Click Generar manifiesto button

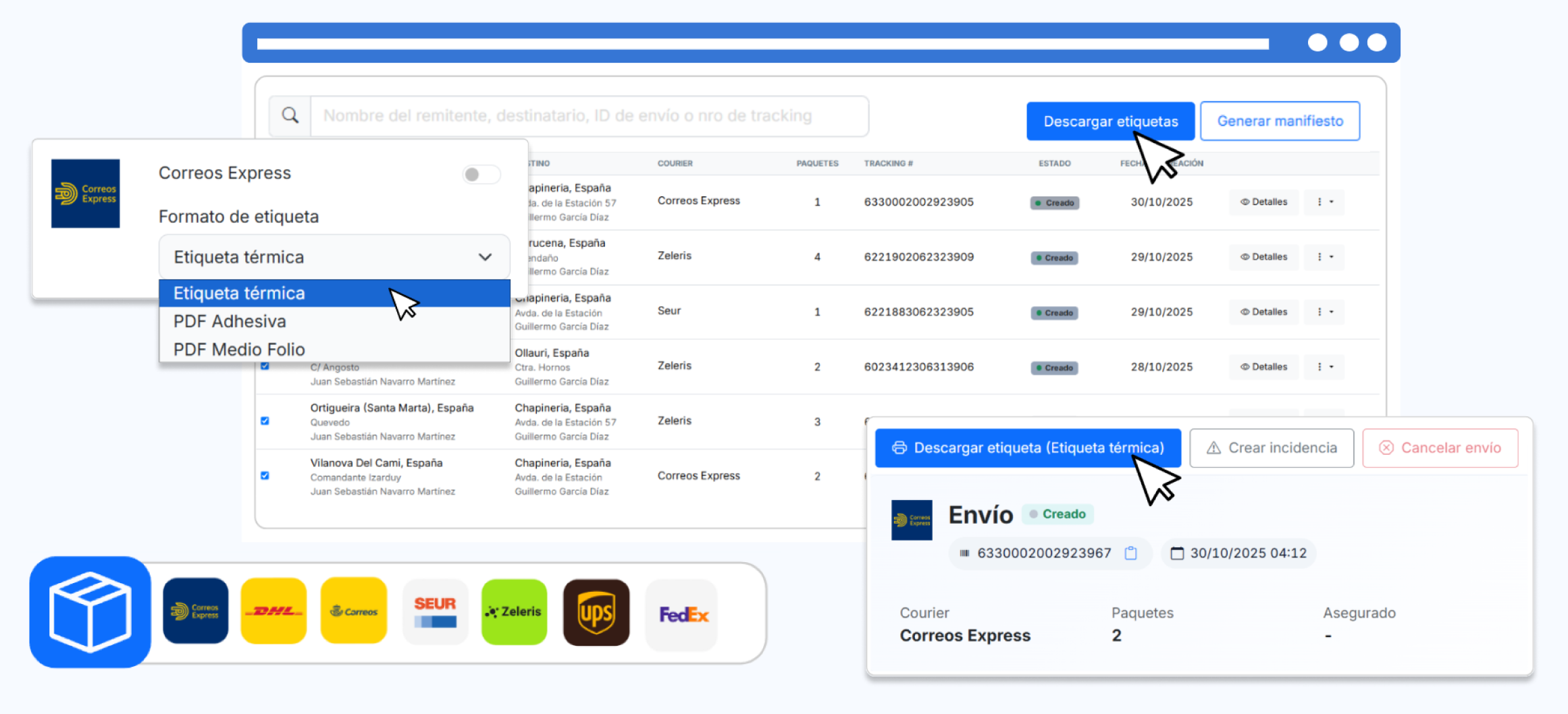point(1280,121)
